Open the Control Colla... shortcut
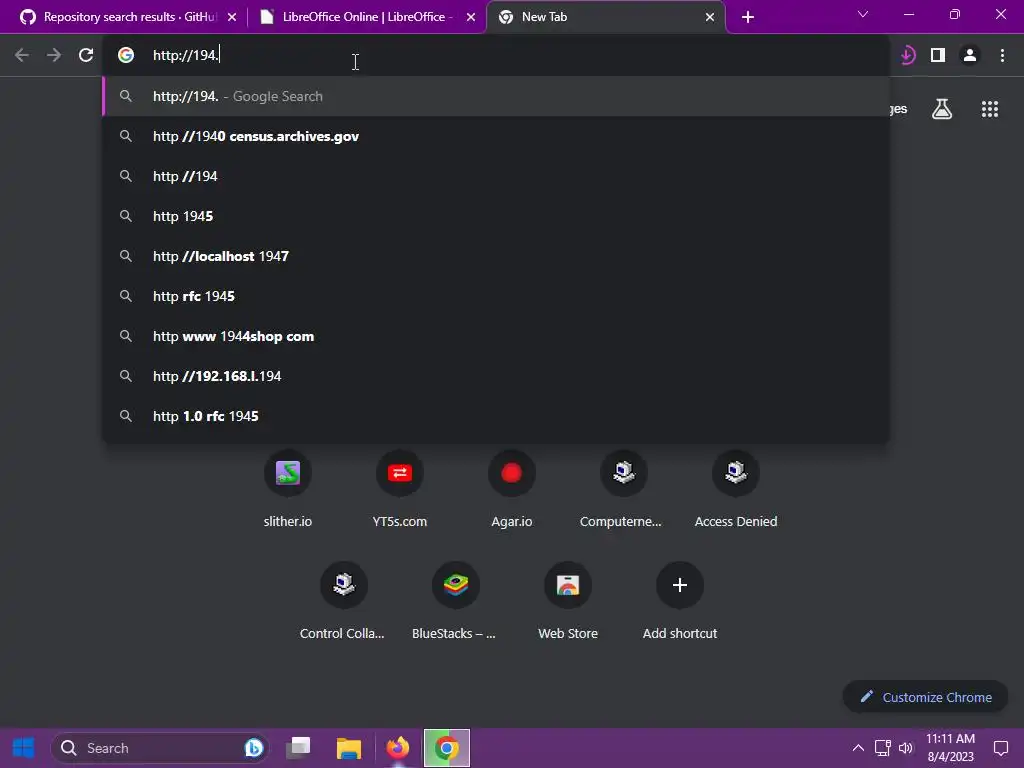 point(344,601)
